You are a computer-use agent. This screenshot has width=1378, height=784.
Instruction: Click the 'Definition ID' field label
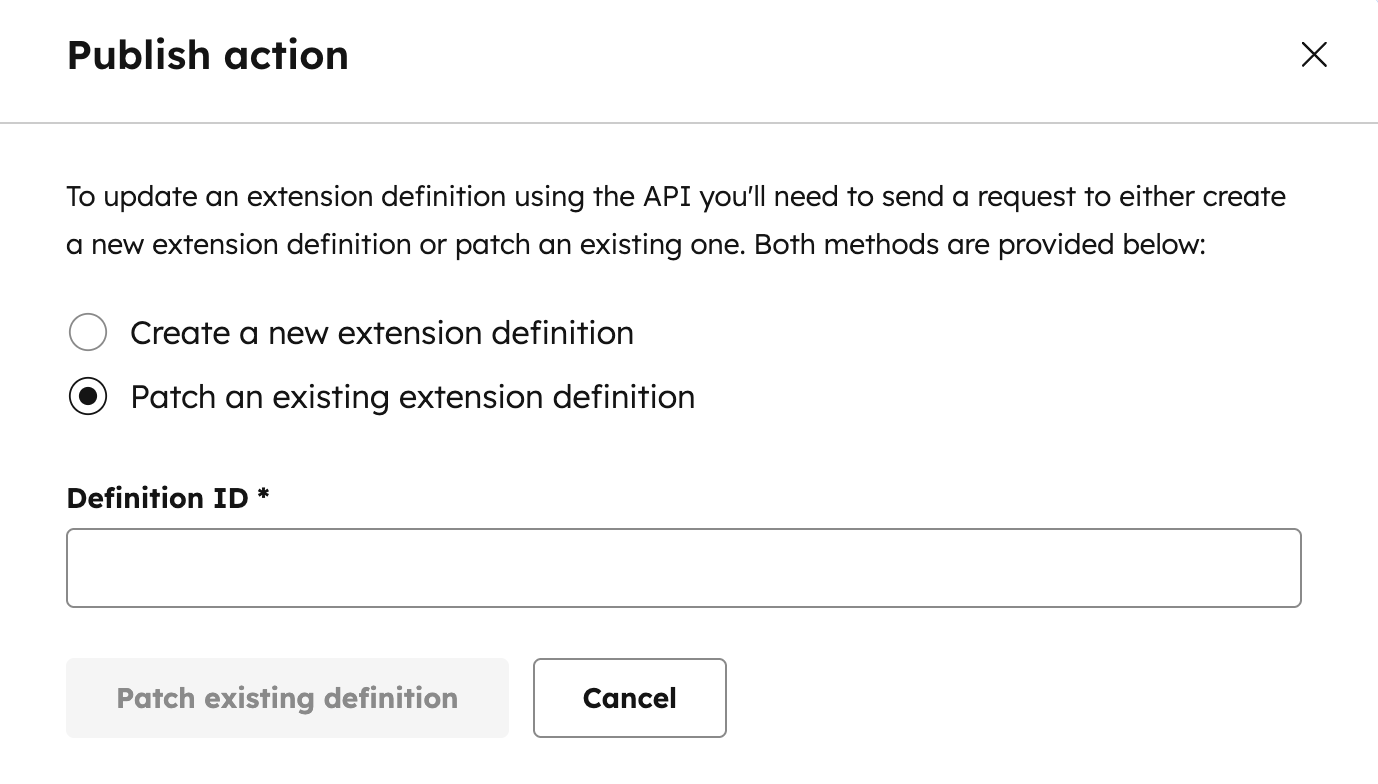(157, 498)
